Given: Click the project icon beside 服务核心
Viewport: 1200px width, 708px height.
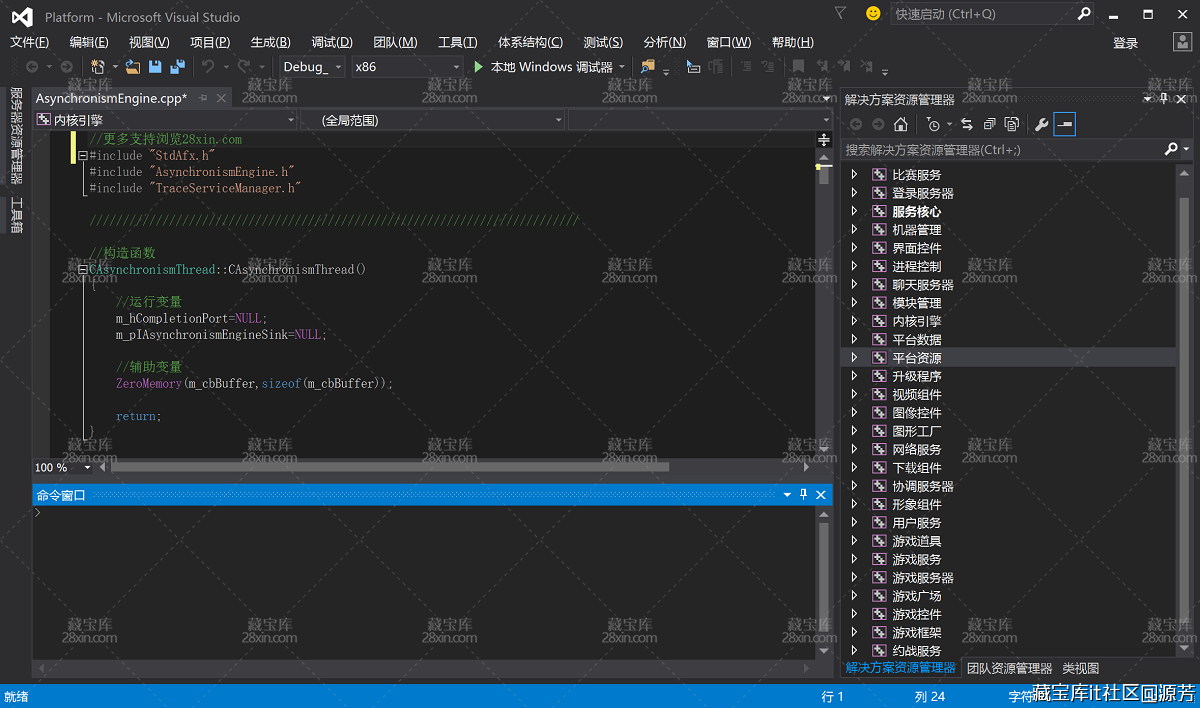Looking at the screenshot, I should 879,212.
